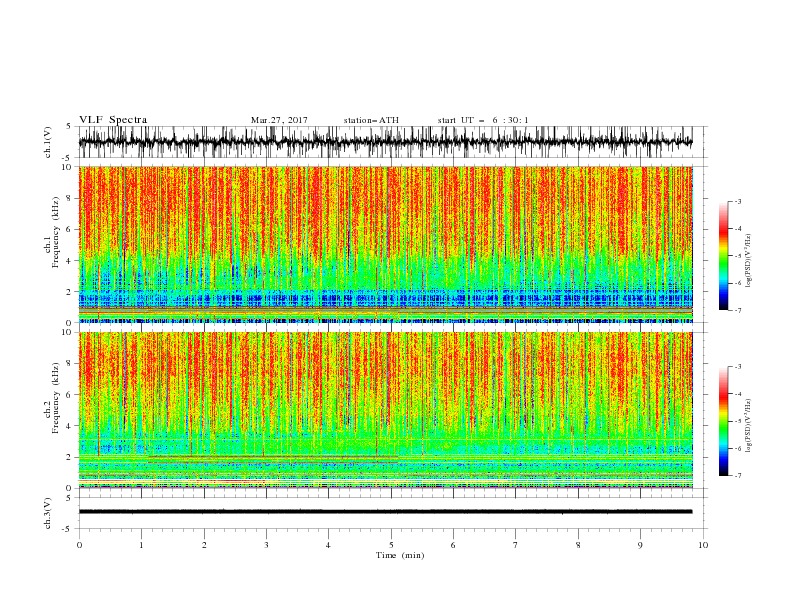Click the time axis tick label "8"
The height and width of the screenshot is (612, 792).
(578, 545)
